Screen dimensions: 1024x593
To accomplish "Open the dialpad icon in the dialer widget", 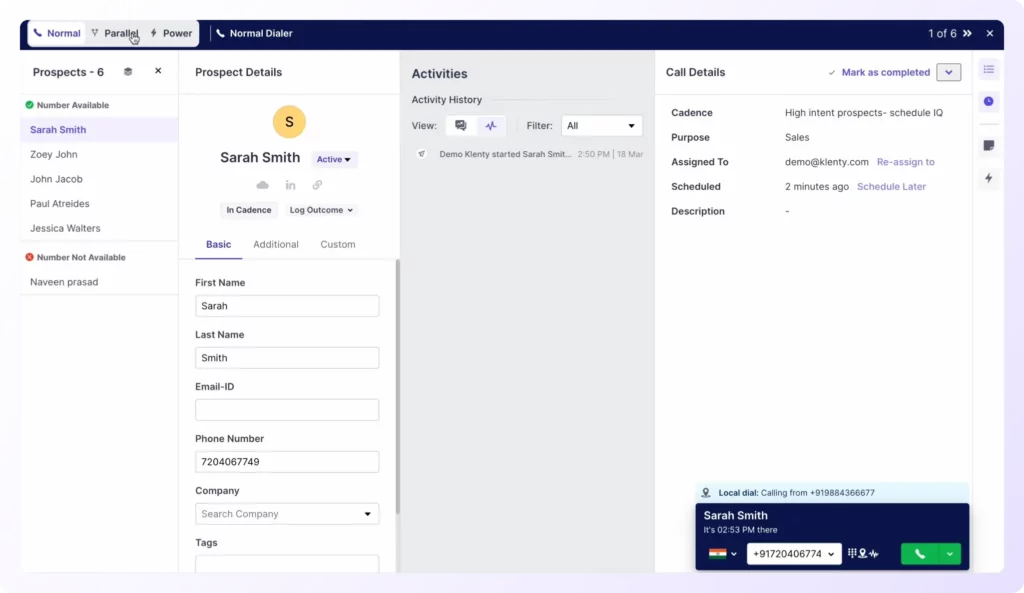I will [x=851, y=553].
